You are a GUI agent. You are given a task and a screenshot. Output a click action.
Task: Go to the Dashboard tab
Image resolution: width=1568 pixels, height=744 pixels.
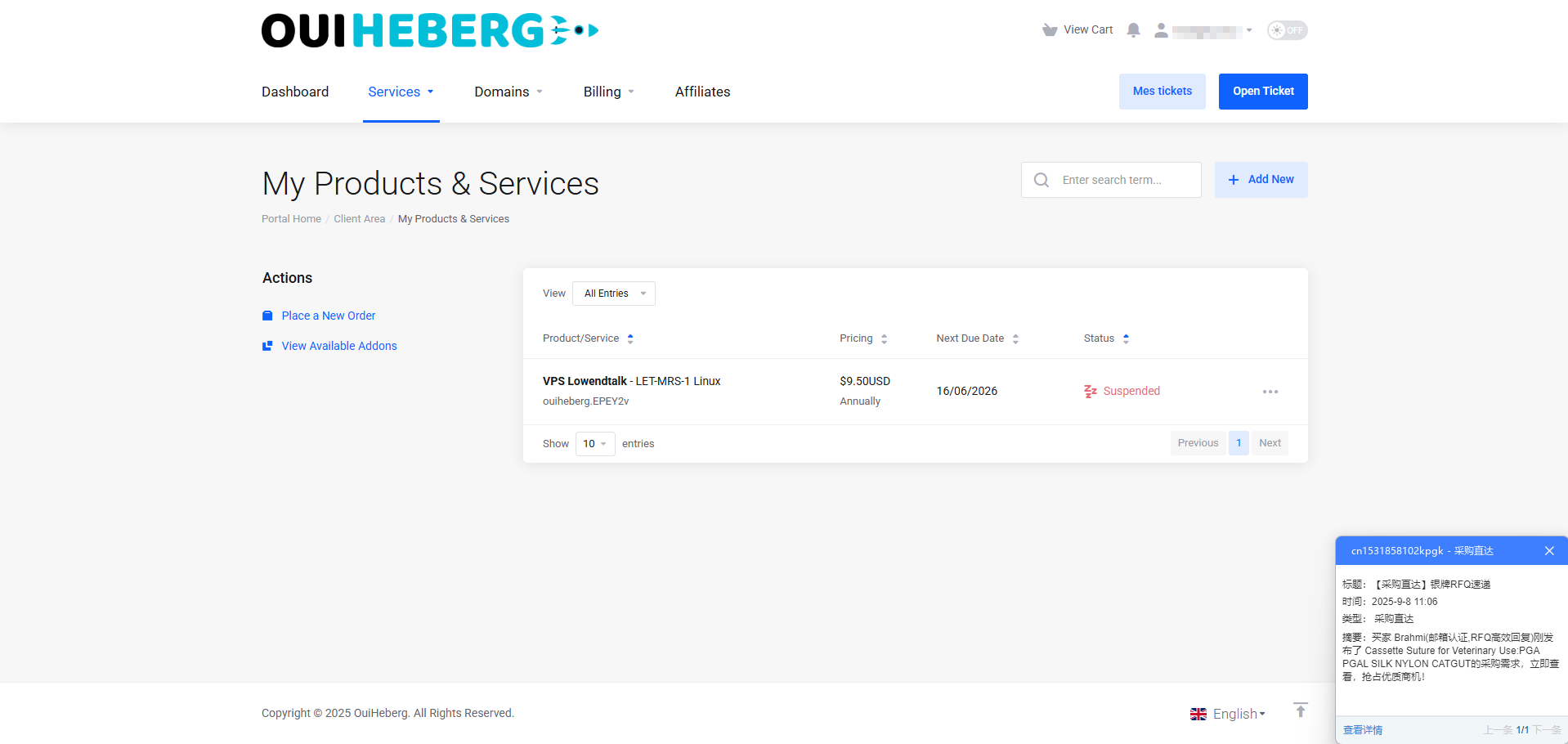295,92
